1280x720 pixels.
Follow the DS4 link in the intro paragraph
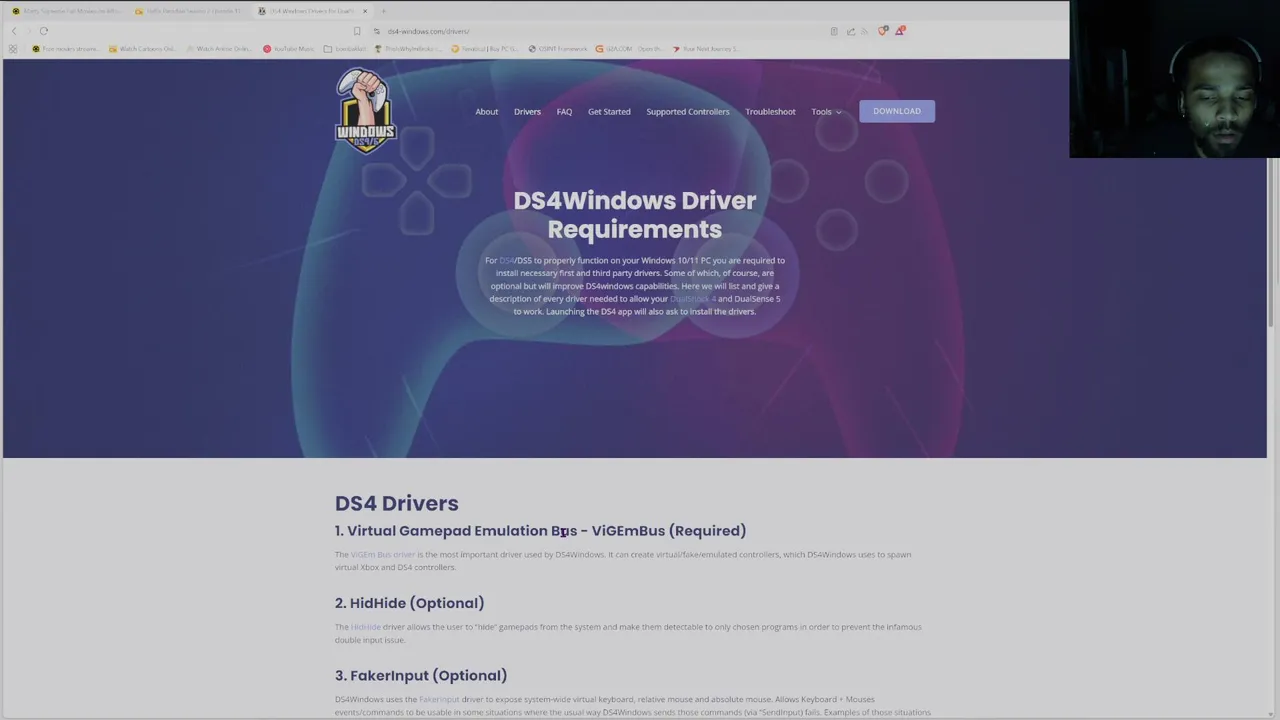(x=506, y=260)
